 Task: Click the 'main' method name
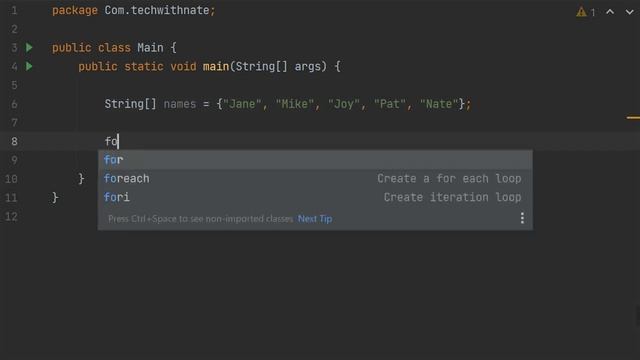pos(216,66)
